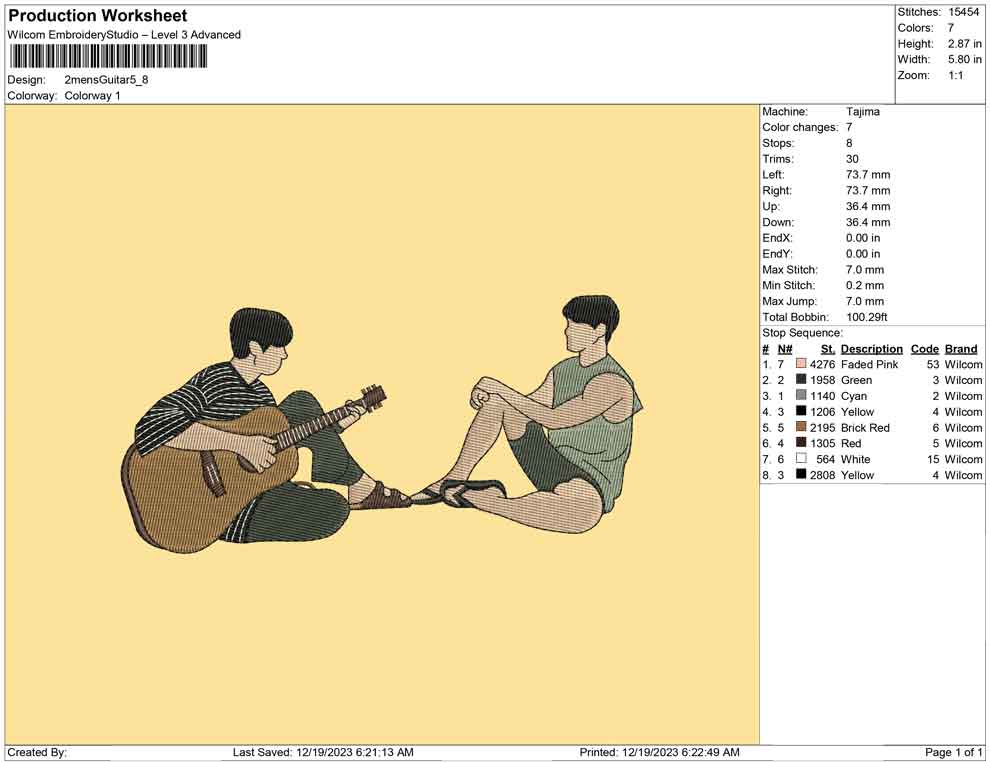Screen dimensions: 990x762
Task: Click the Colorway 1 value
Action: (92, 96)
